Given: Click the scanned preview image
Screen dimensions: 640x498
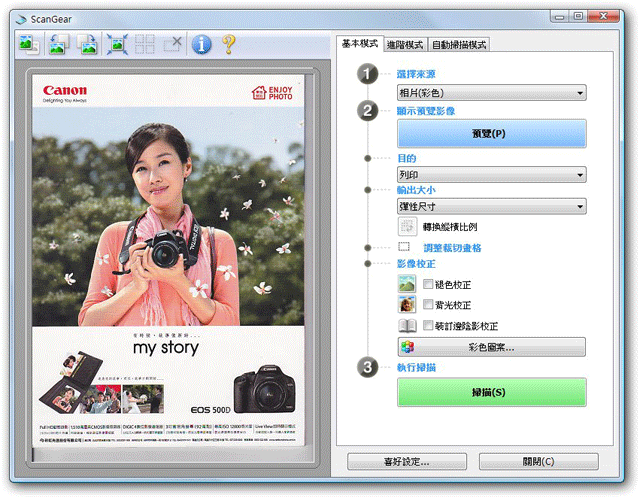Looking at the screenshot, I should [x=168, y=260].
